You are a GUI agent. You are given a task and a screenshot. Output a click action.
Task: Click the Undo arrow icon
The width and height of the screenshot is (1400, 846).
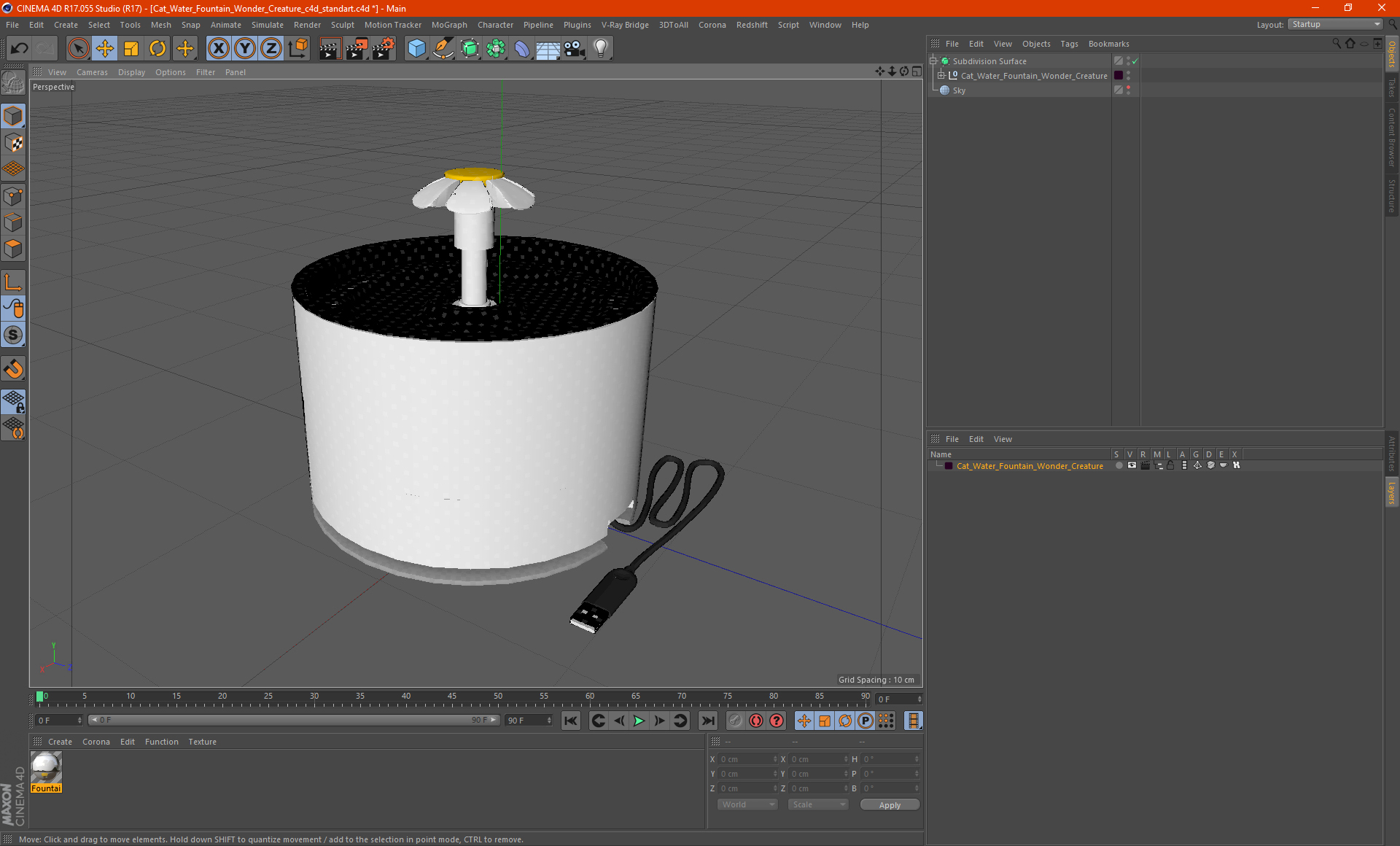(x=20, y=48)
